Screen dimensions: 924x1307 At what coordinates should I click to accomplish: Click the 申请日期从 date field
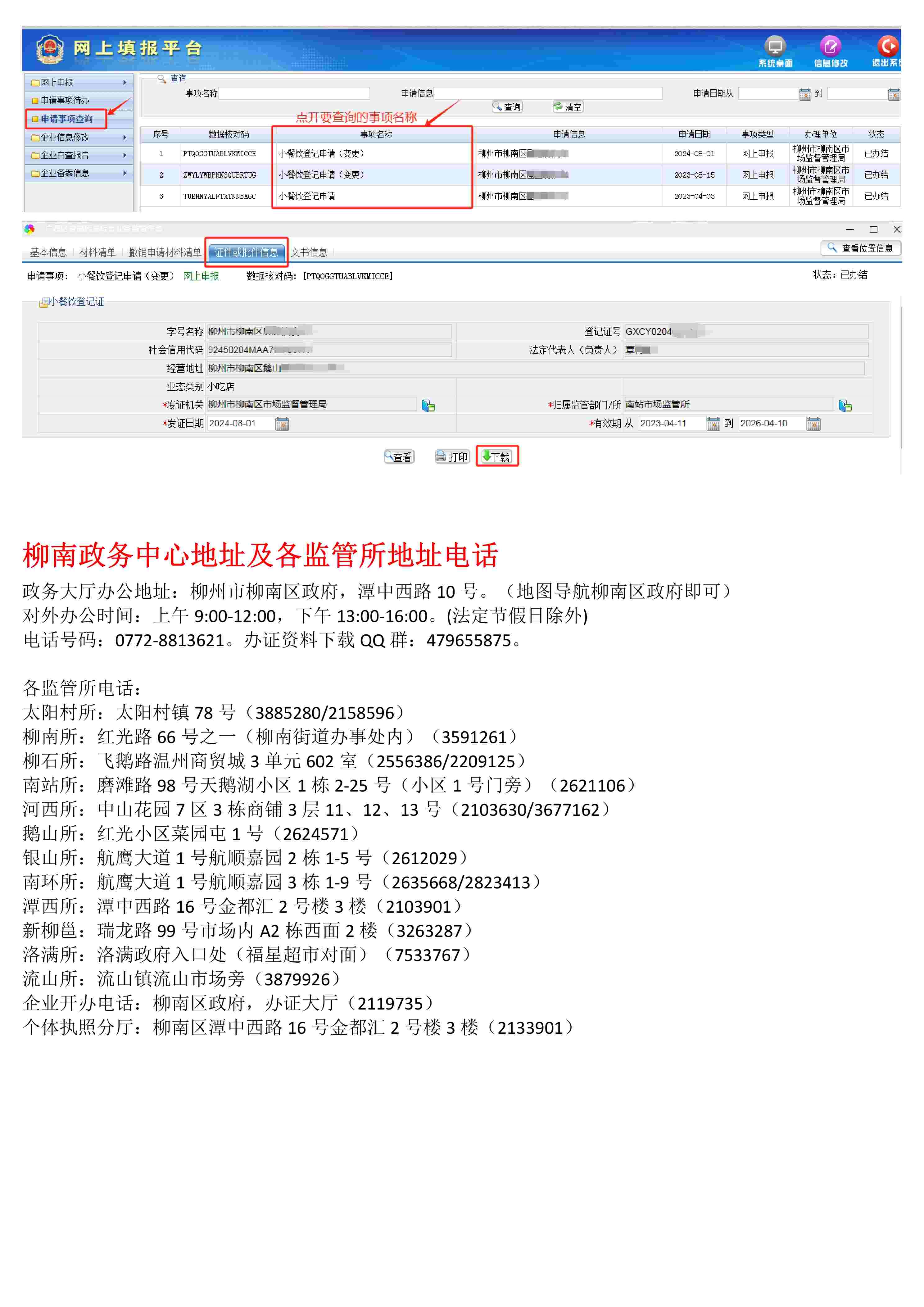point(768,93)
